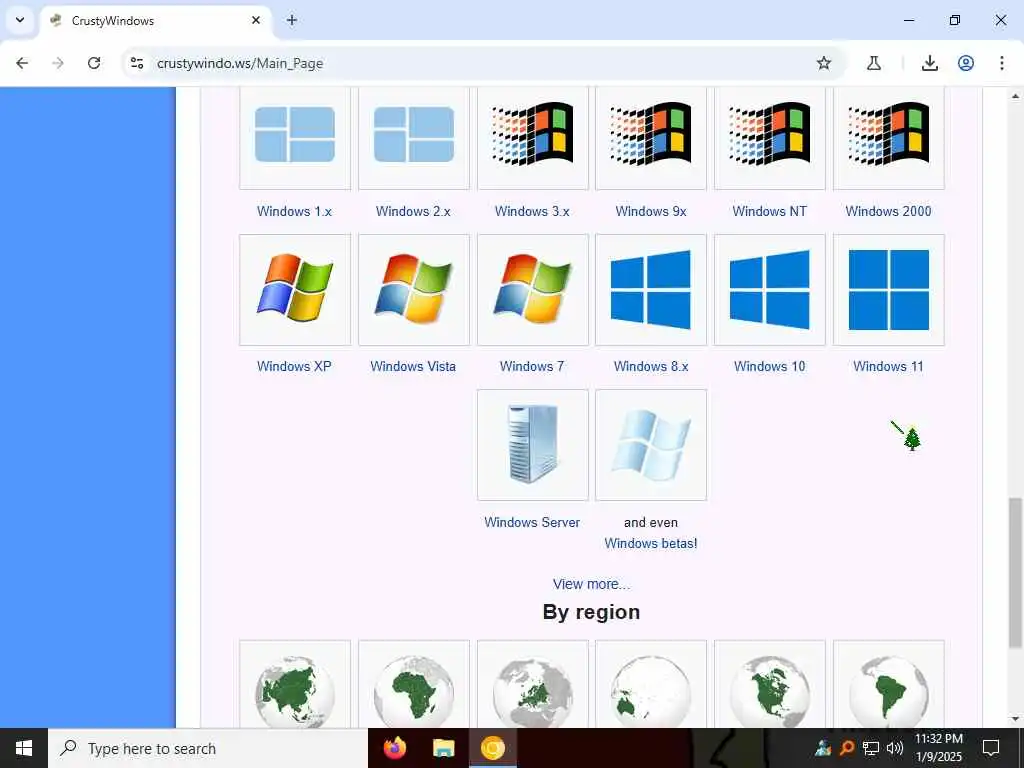Click the taskbar search box
The width and height of the screenshot is (1024, 768).
[x=208, y=748]
